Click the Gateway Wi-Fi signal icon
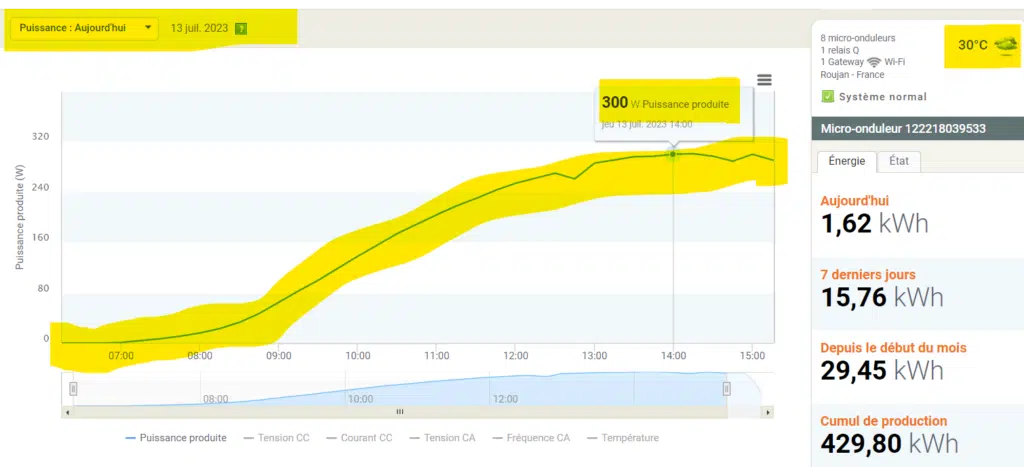The image size is (1024, 467). [x=874, y=62]
